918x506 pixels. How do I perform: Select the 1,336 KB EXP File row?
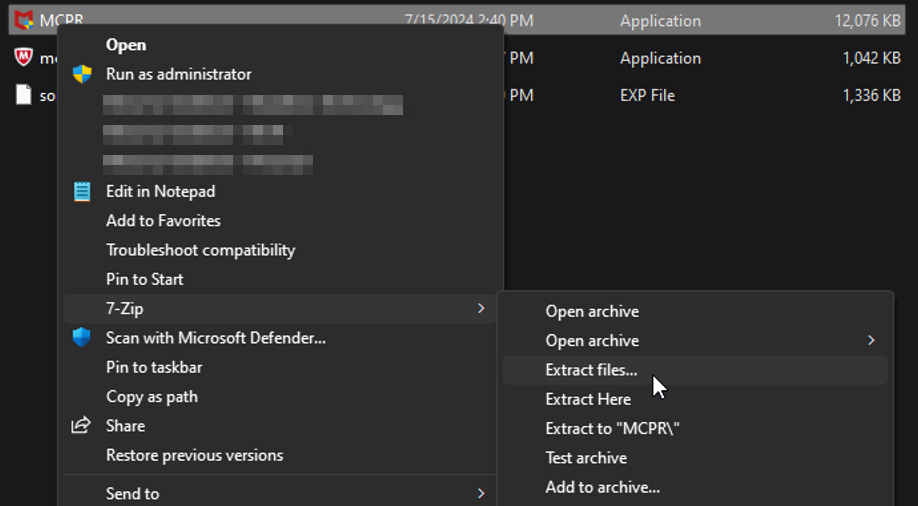[700, 96]
